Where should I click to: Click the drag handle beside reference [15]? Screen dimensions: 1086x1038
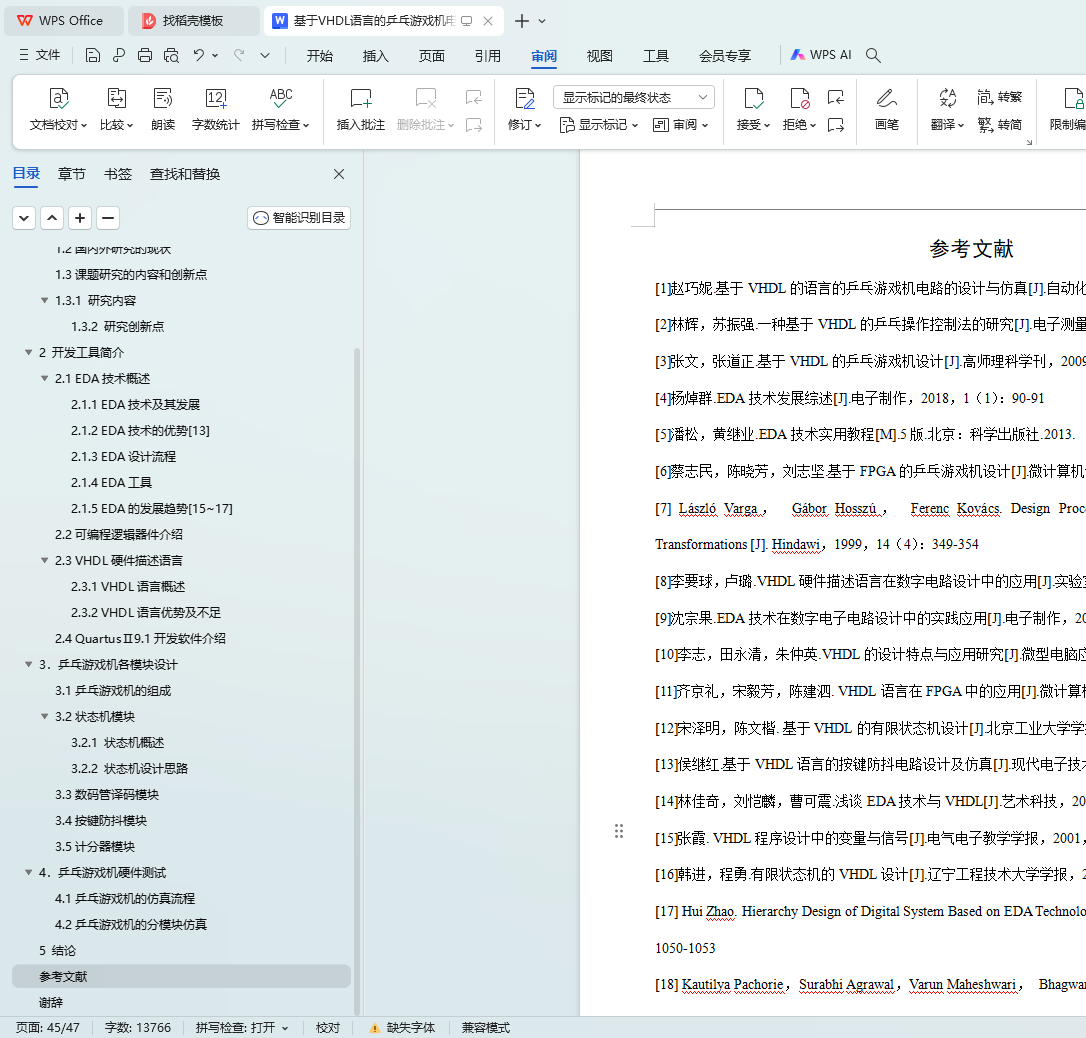click(619, 831)
